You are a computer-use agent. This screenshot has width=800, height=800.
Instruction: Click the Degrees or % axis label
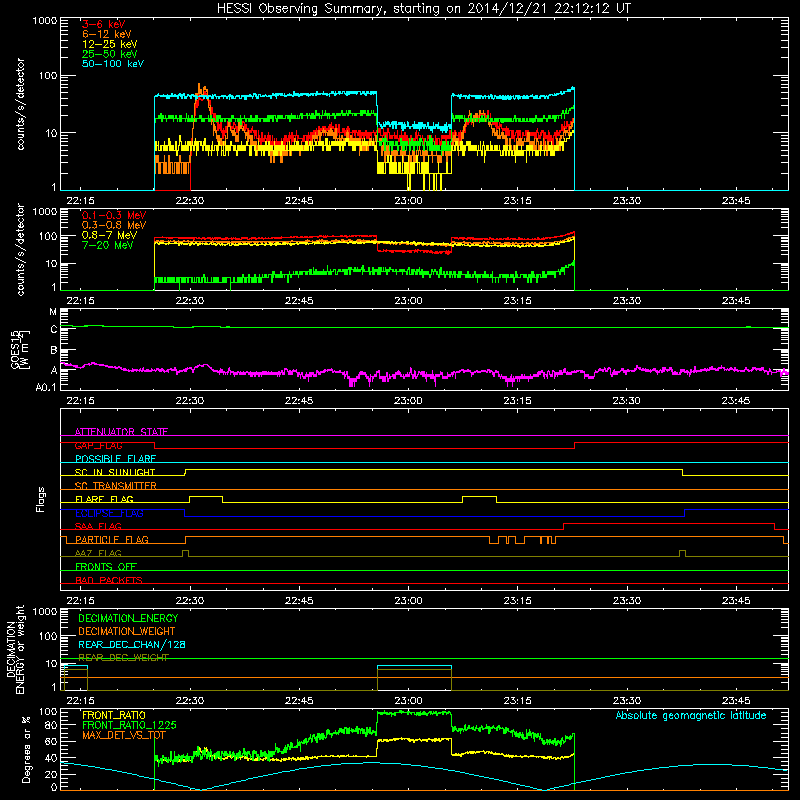tap(26, 750)
